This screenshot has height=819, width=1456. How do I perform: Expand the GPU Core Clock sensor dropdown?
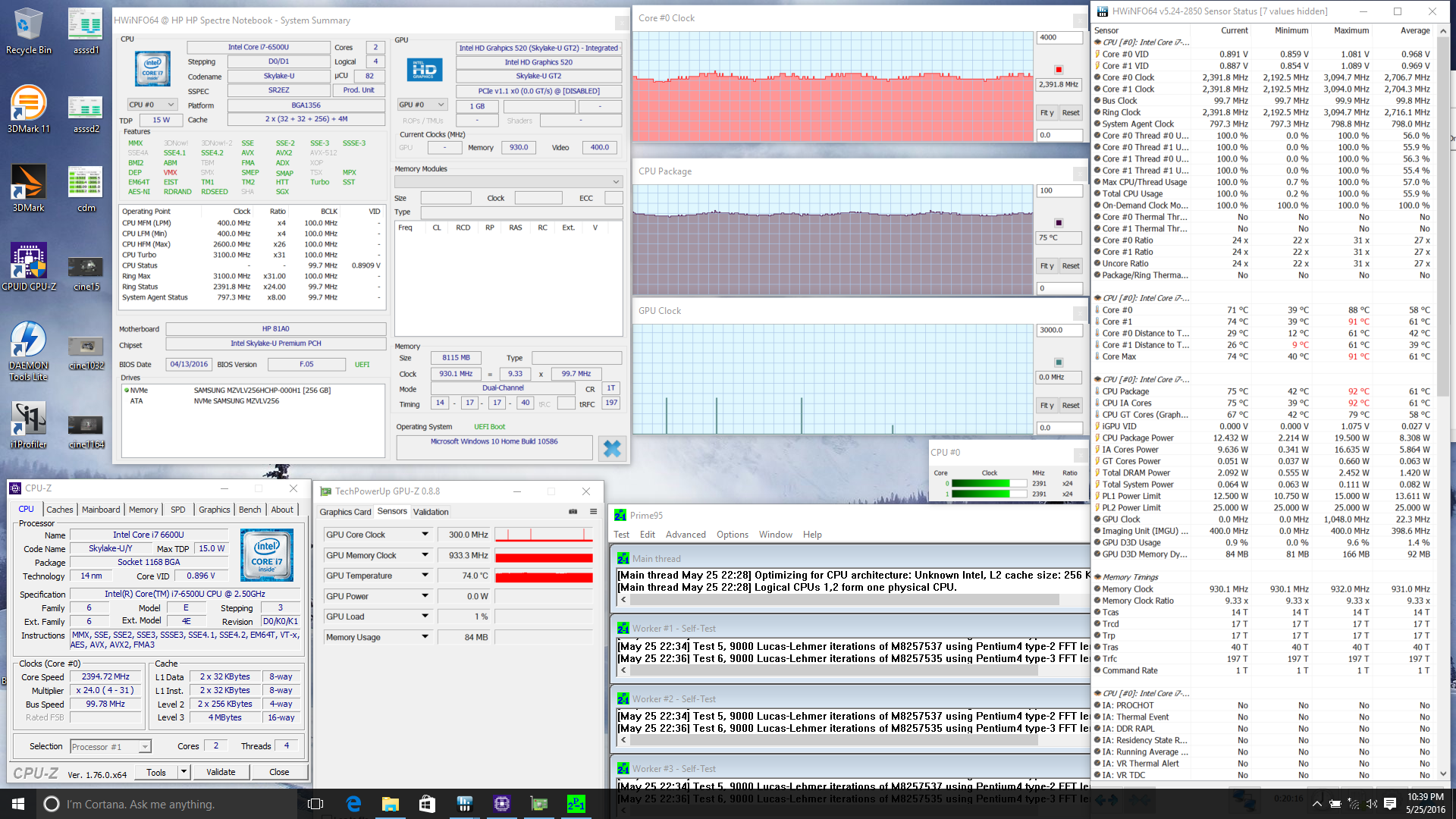425,535
